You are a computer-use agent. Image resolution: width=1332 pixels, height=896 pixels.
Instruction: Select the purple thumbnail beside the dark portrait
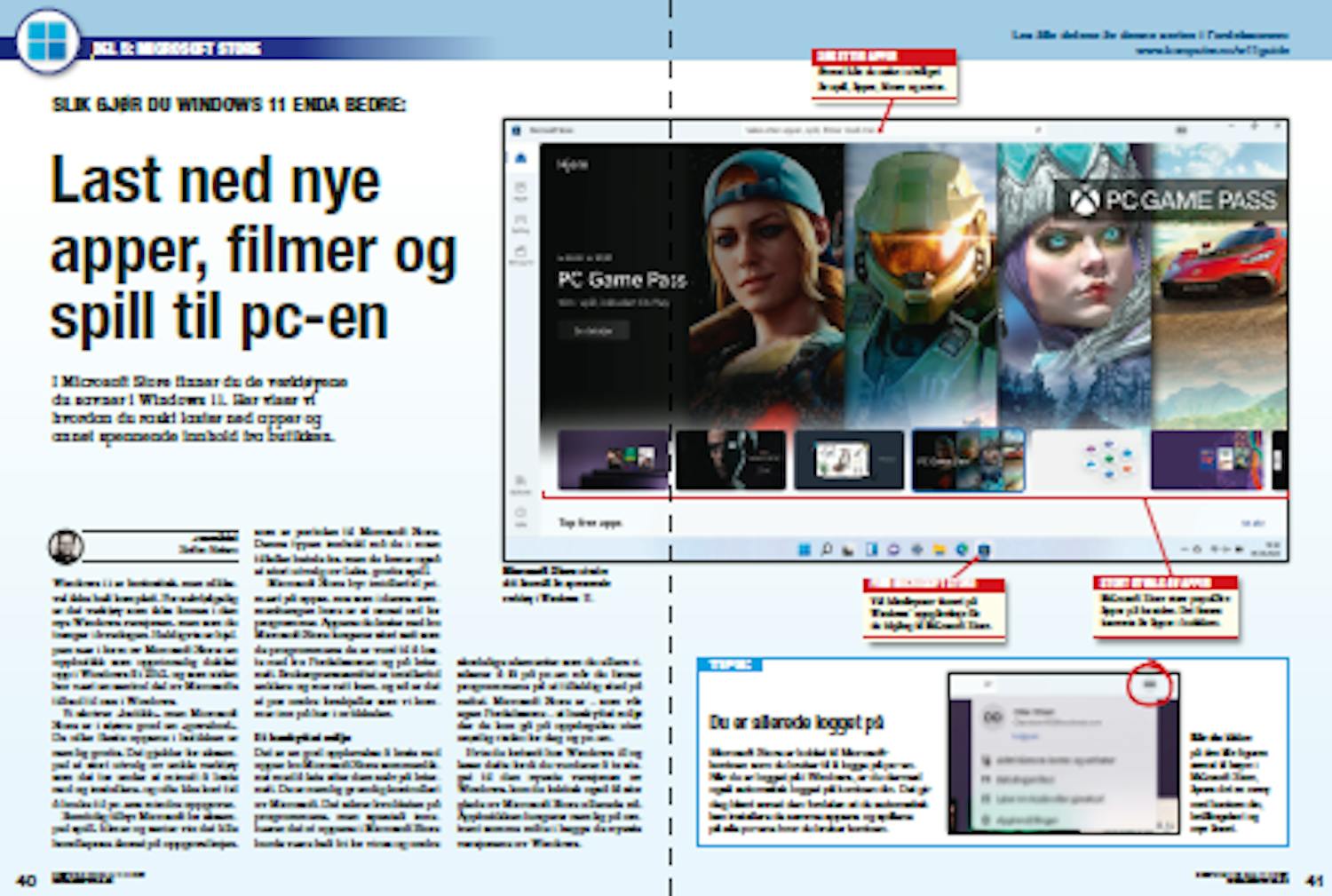[613, 460]
